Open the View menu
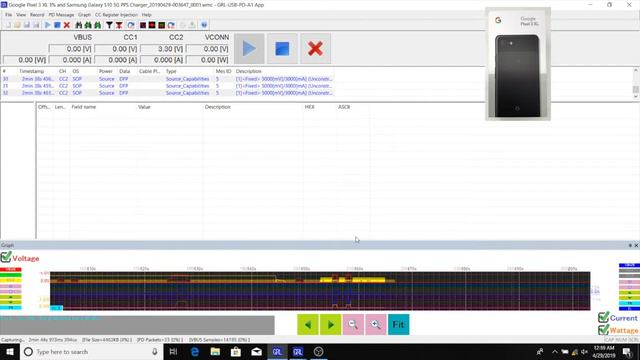Screen dimensions: 640x360 [21, 15]
